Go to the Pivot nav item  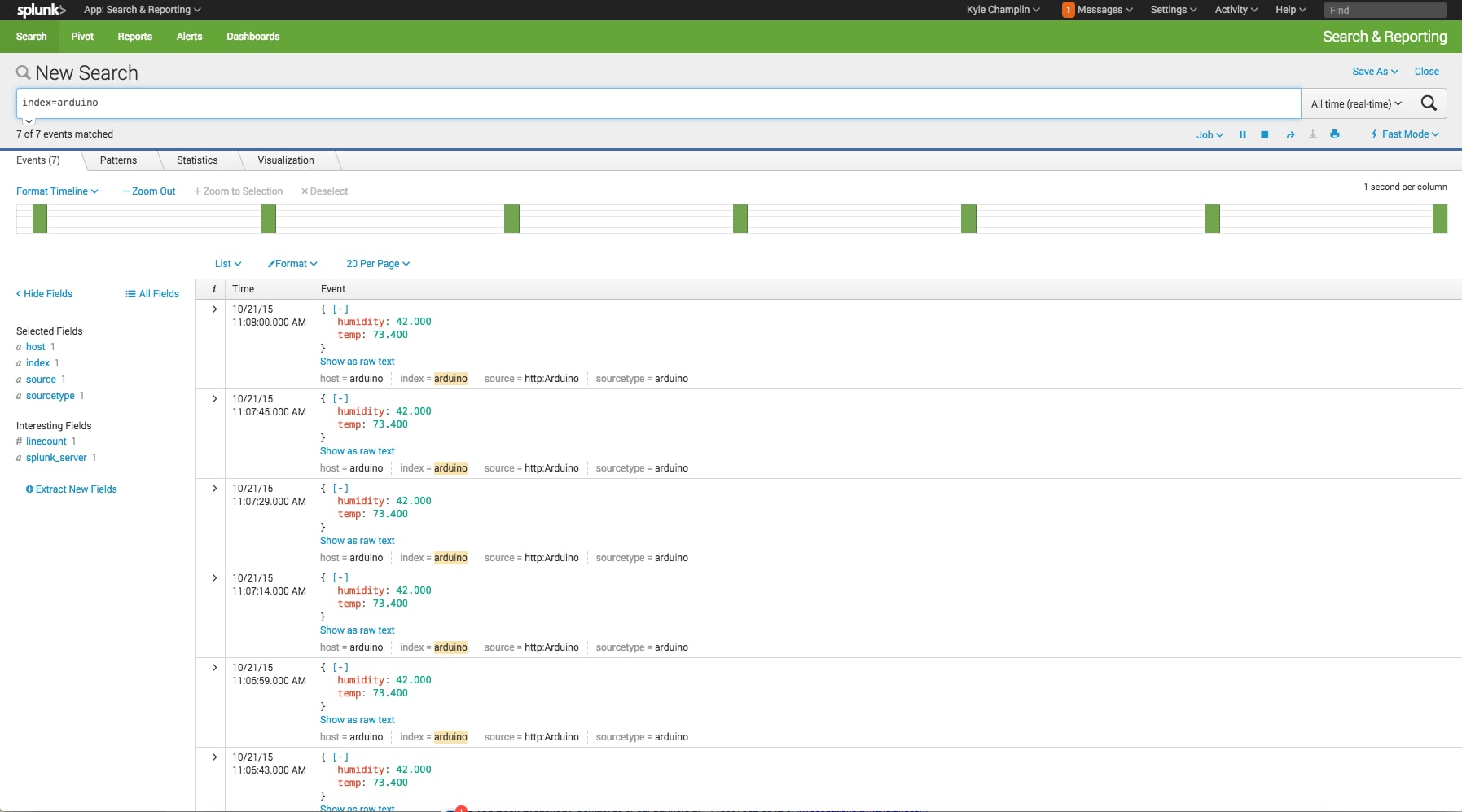click(x=82, y=37)
